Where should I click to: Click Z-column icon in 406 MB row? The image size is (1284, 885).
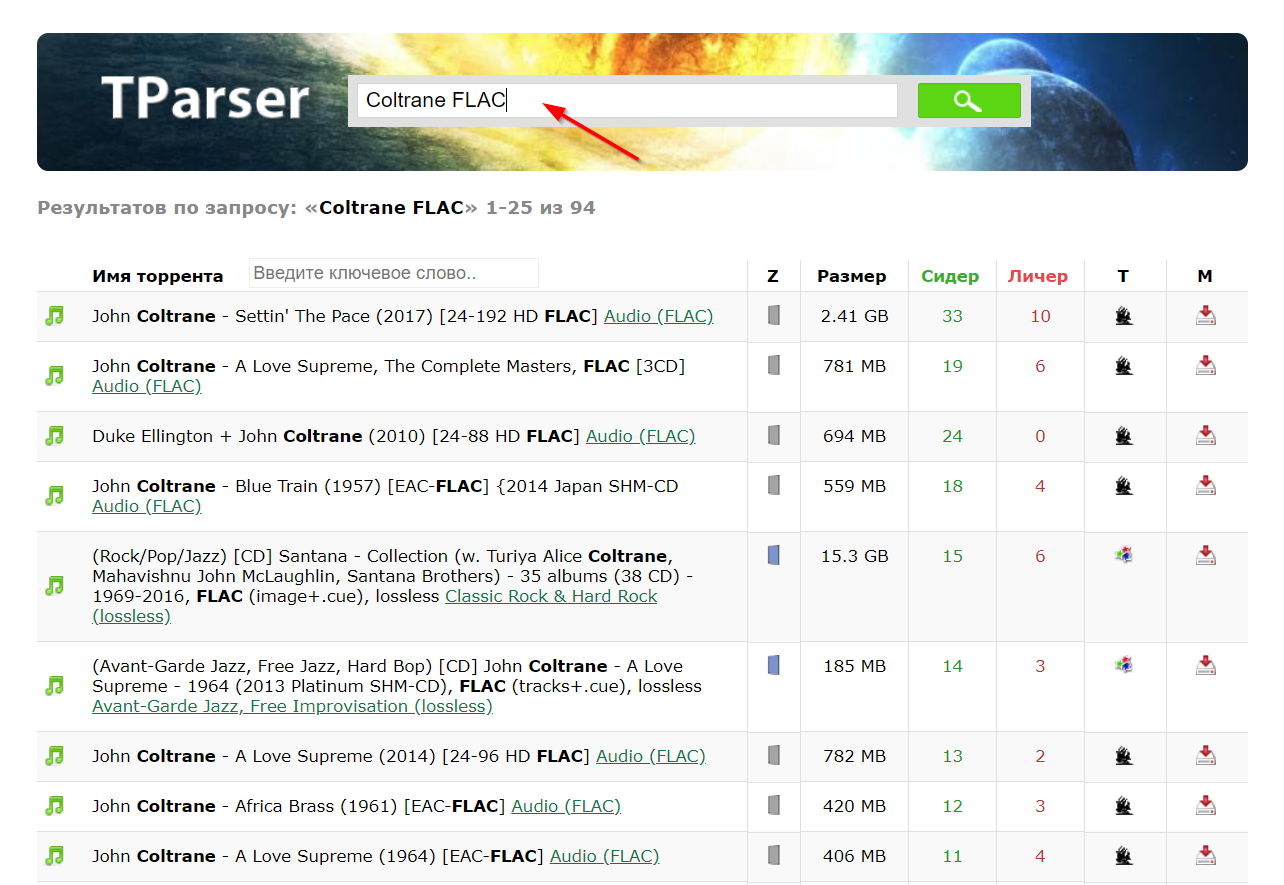[773, 855]
